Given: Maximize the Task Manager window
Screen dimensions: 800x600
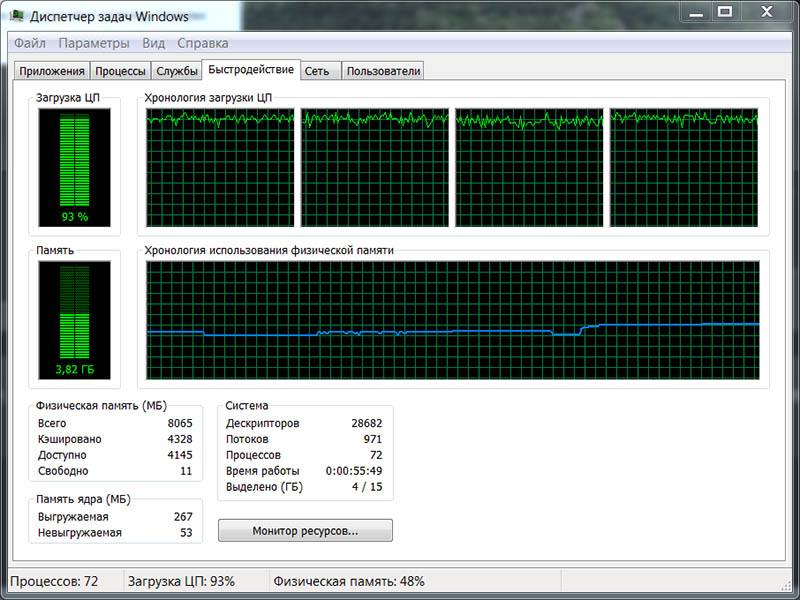Looking at the screenshot, I should [x=725, y=12].
